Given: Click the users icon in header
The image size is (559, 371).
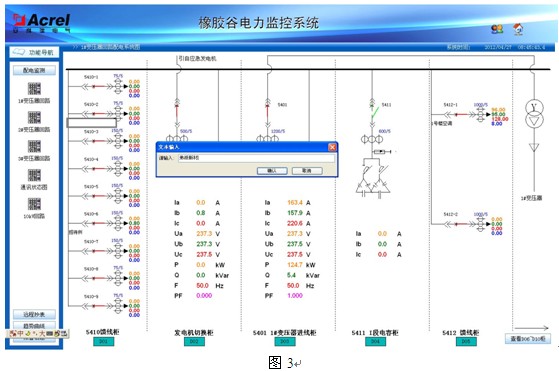Looking at the screenshot, I should tap(497, 29).
